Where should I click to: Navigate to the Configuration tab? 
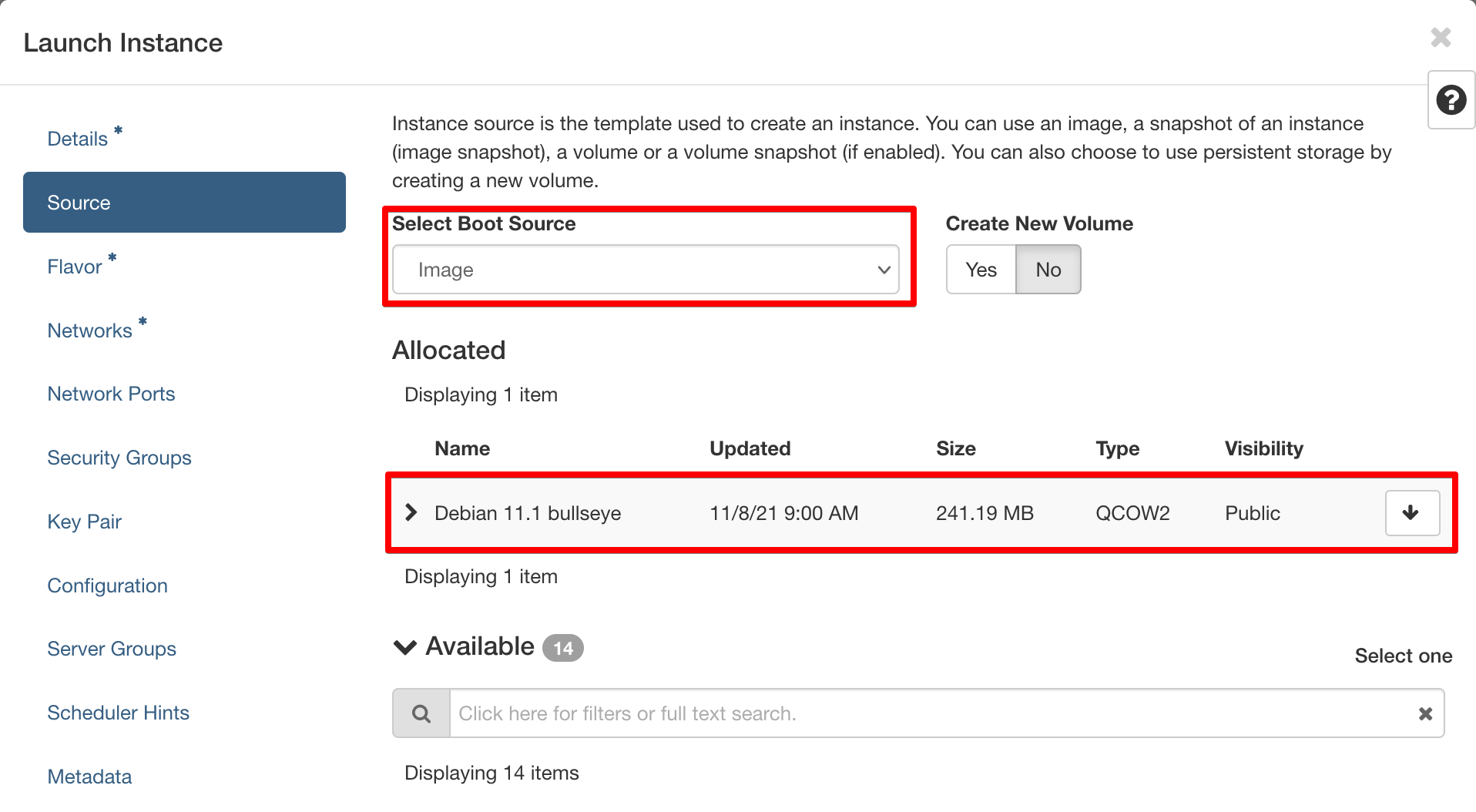(107, 586)
